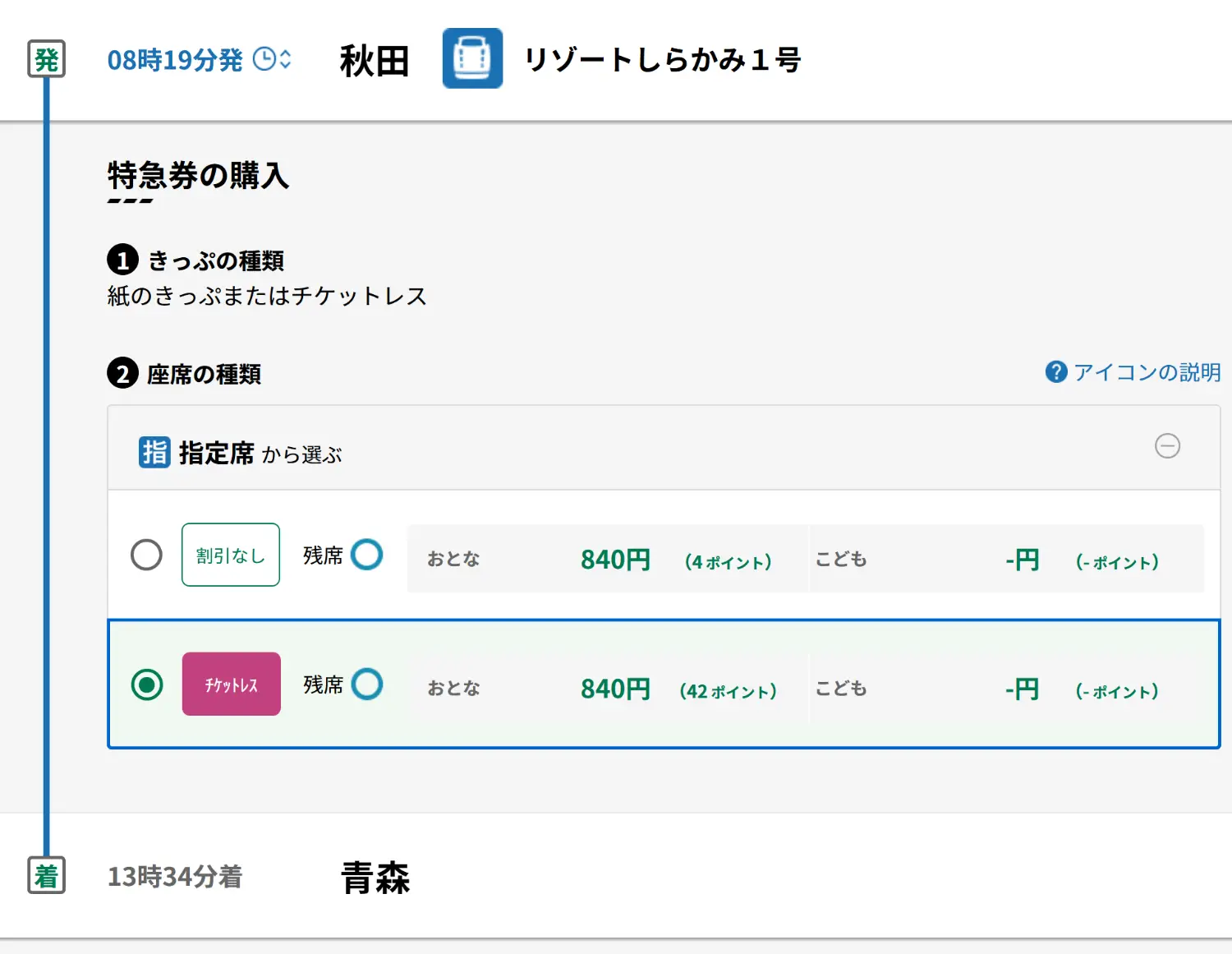Select the 割引なし radio button
The image size is (1232, 954).
[147, 555]
